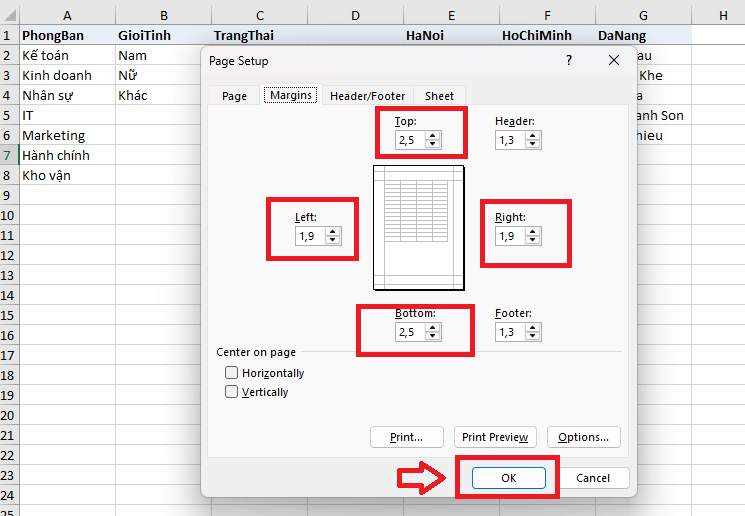Select cell Khác in column B

pos(158,95)
